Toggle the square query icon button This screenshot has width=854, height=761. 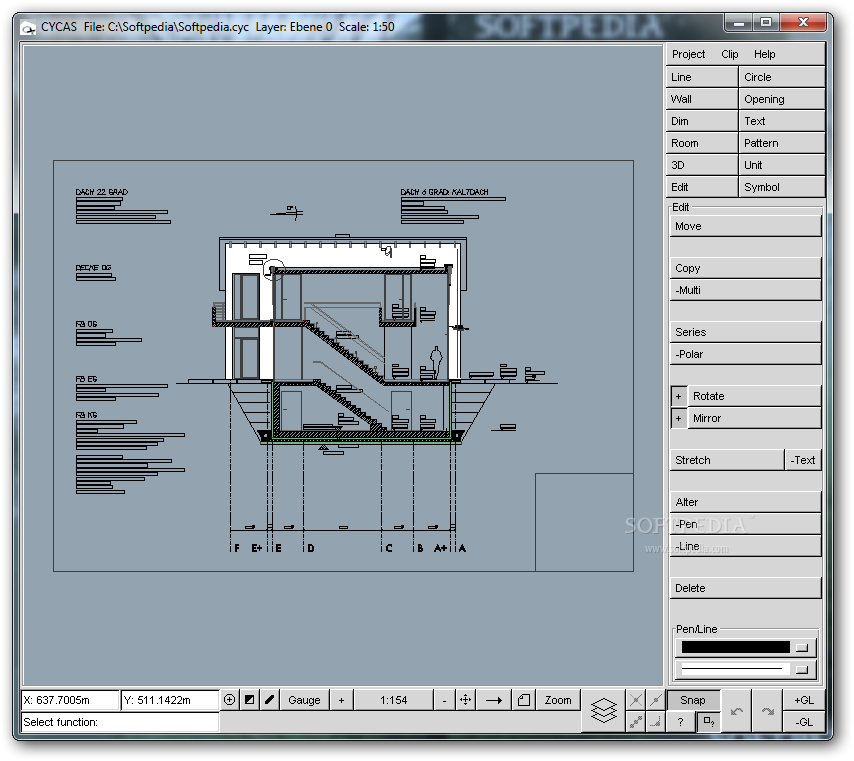709,722
